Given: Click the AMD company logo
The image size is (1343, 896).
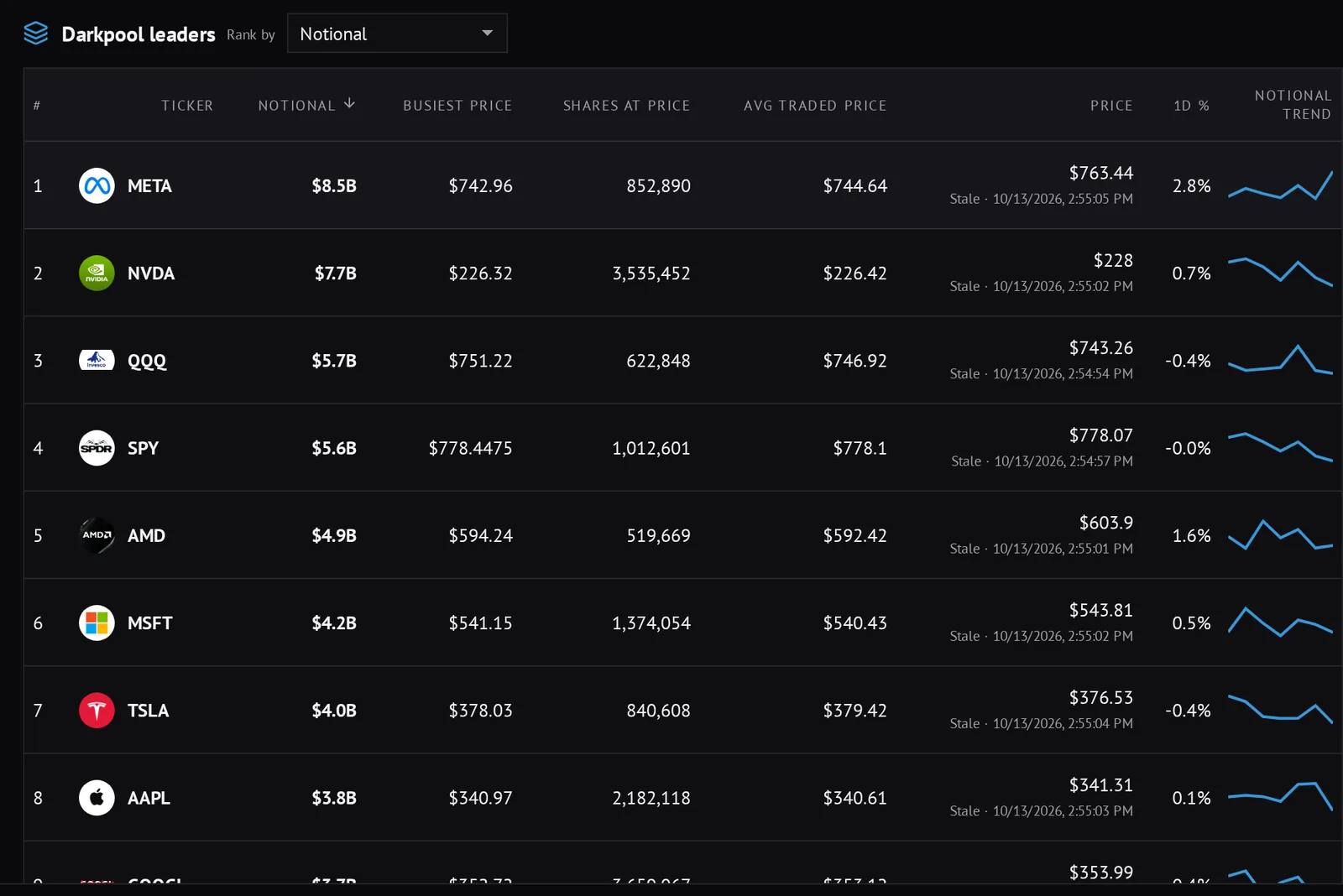Looking at the screenshot, I should pos(97,535).
